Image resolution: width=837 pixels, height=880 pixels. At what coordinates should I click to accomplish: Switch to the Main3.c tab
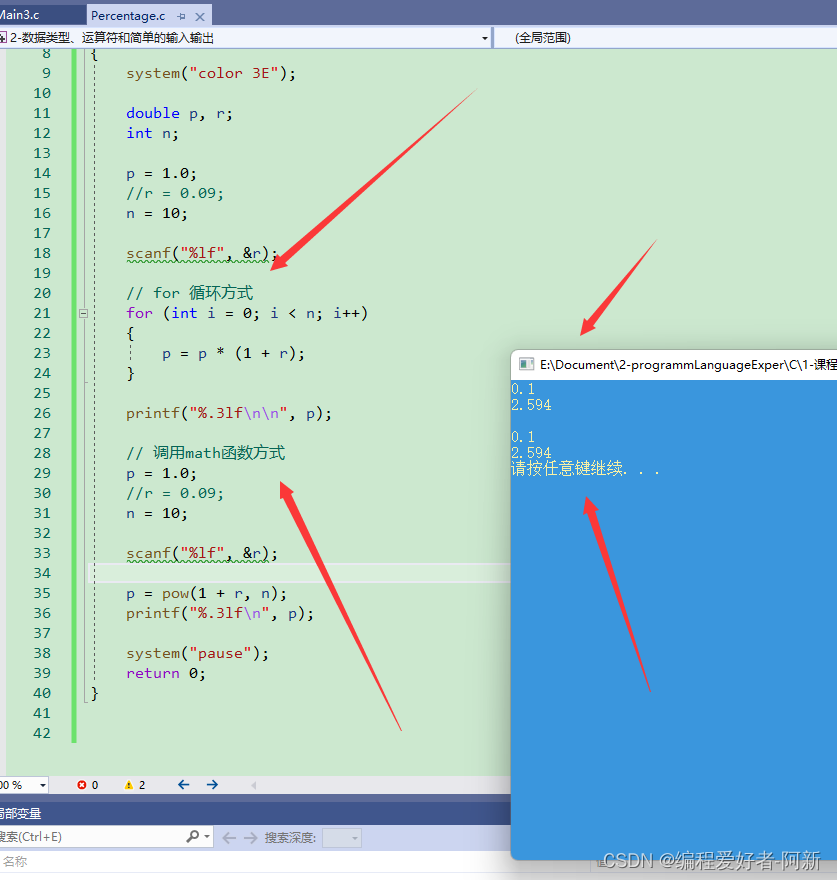click(x=20, y=15)
